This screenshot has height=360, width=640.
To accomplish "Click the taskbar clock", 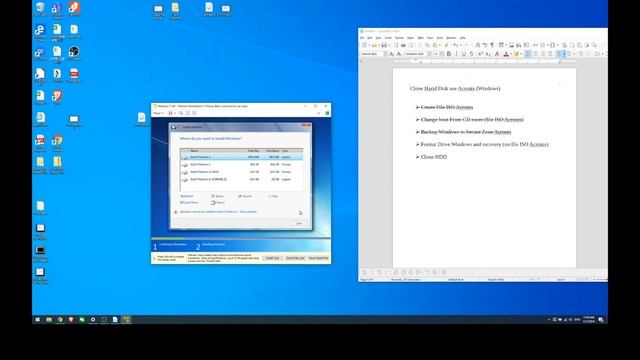I will [589, 320].
